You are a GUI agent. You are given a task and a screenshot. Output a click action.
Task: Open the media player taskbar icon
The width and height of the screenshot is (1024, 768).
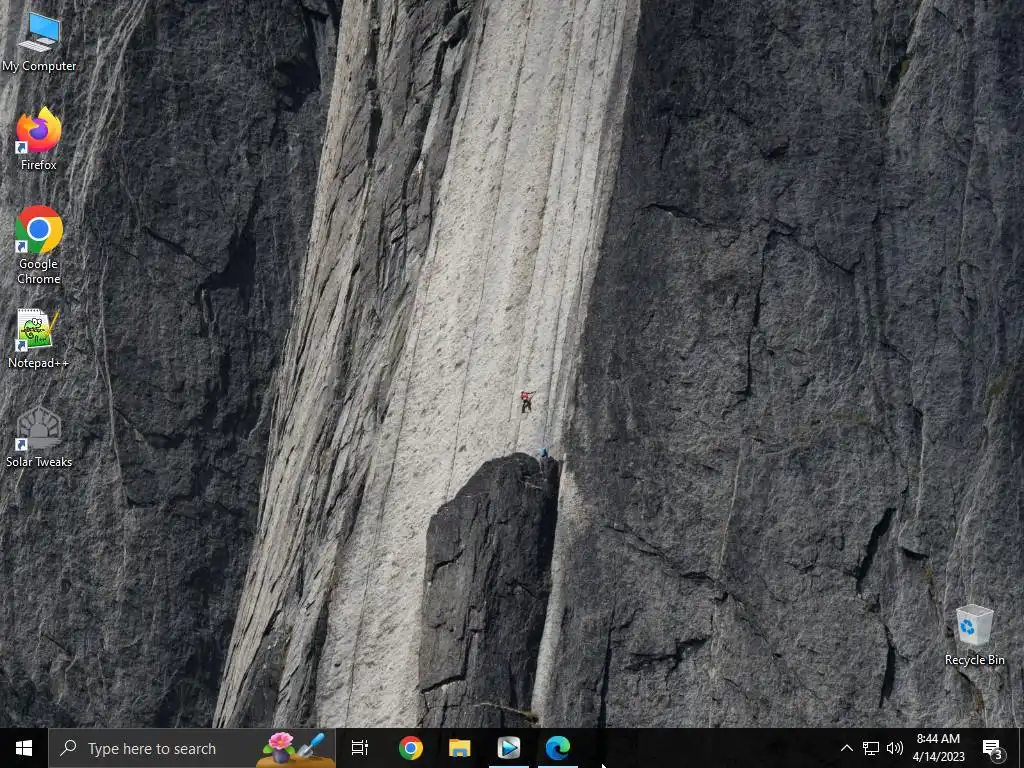[x=509, y=748]
